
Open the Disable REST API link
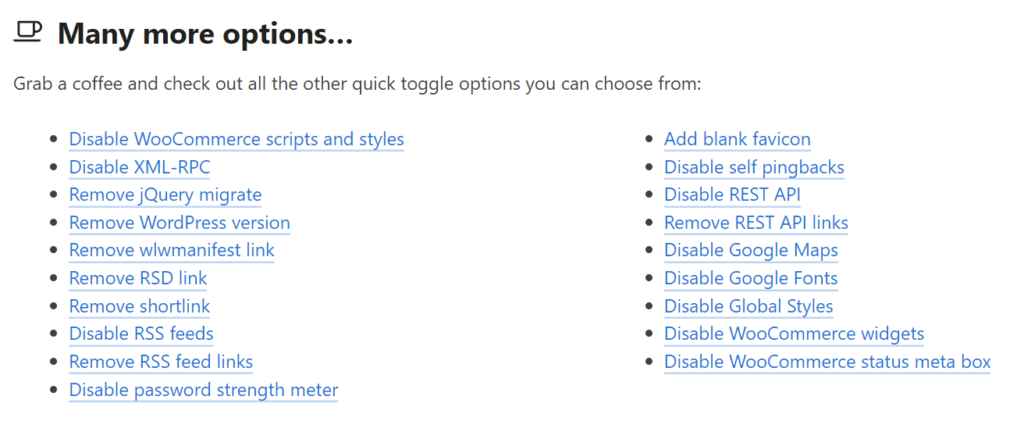tap(732, 195)
